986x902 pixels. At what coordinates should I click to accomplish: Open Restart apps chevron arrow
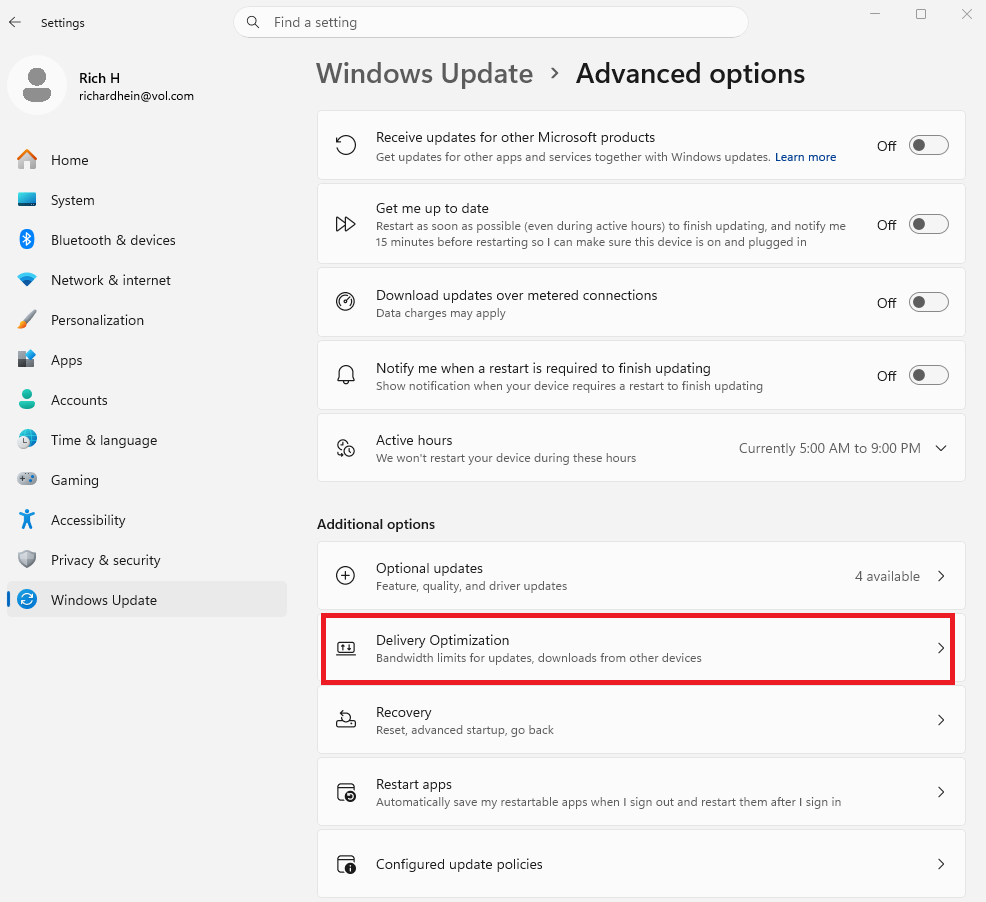click(941, 792)
